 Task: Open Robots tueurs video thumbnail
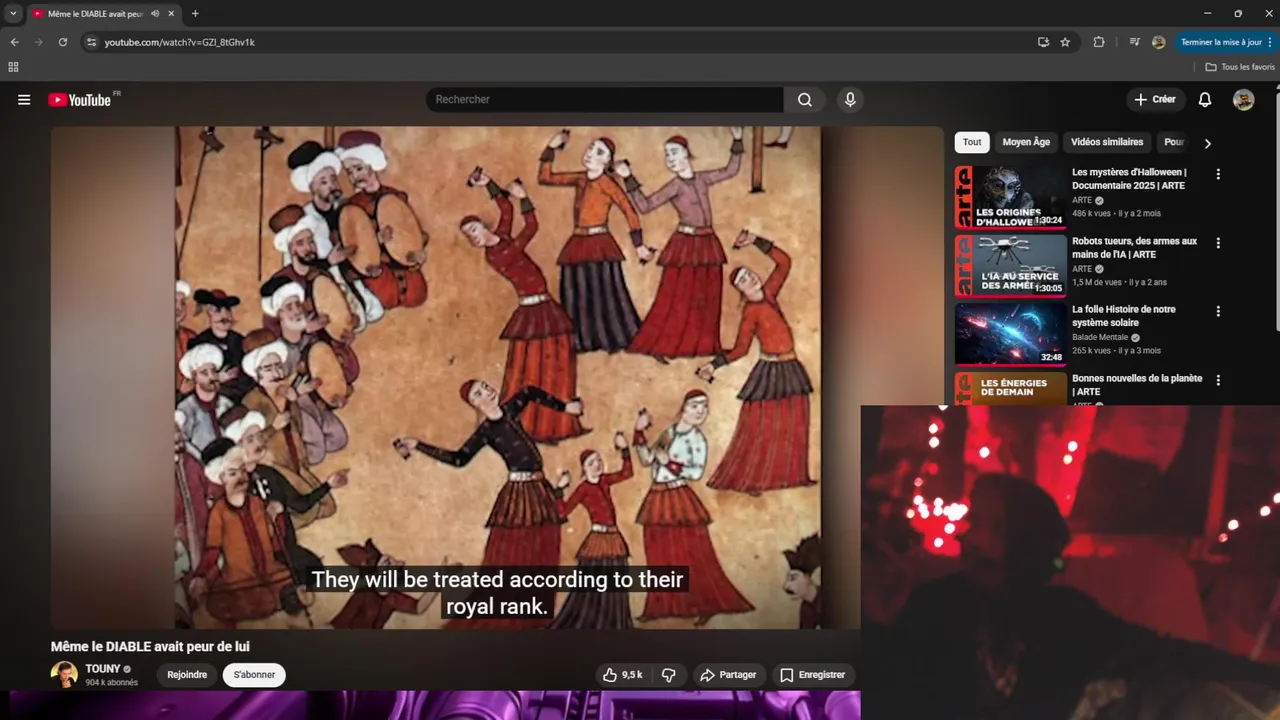pyautogui.click(x=1010, y=266)
